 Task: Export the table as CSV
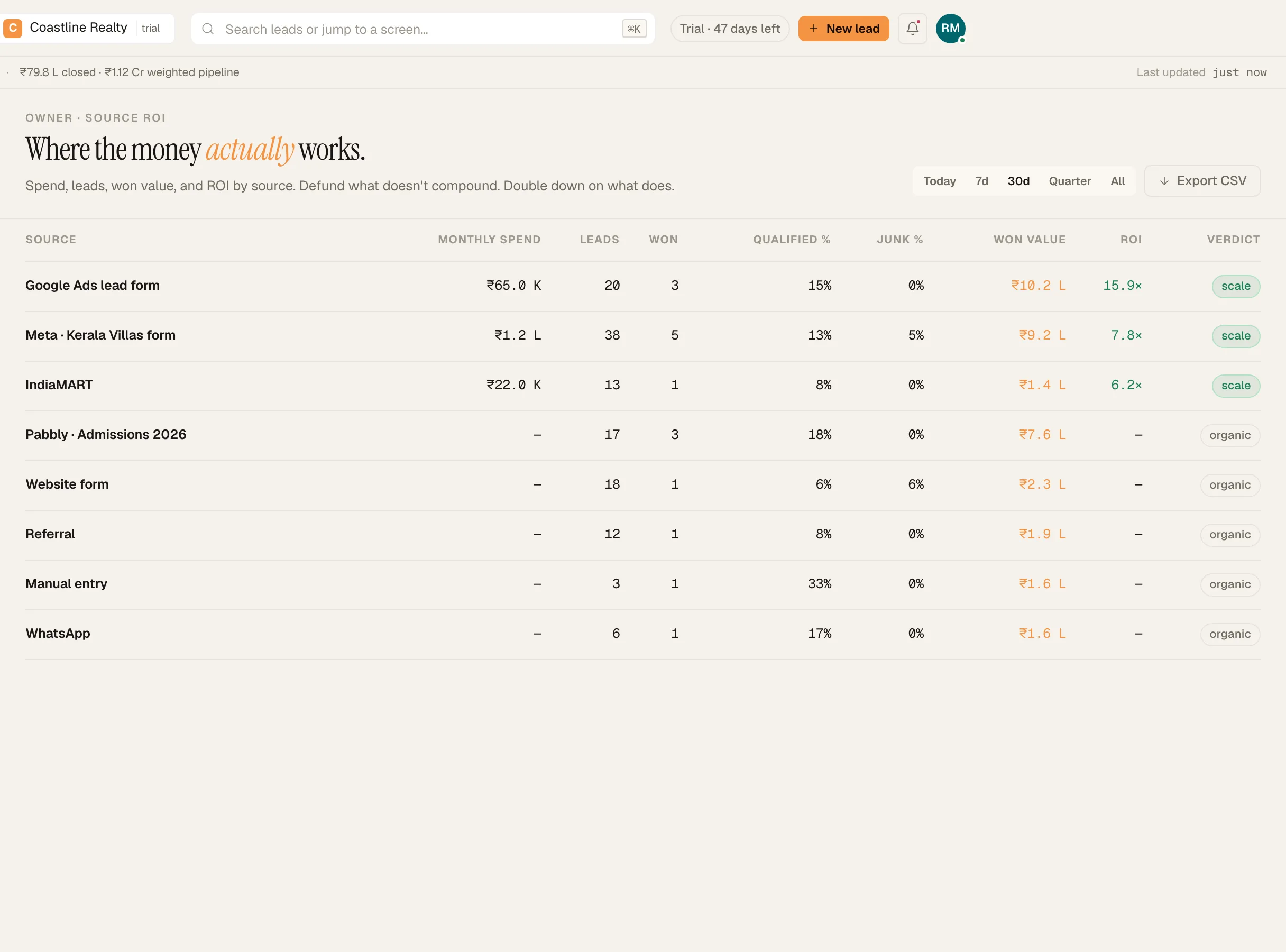(x=1202, y=181)
